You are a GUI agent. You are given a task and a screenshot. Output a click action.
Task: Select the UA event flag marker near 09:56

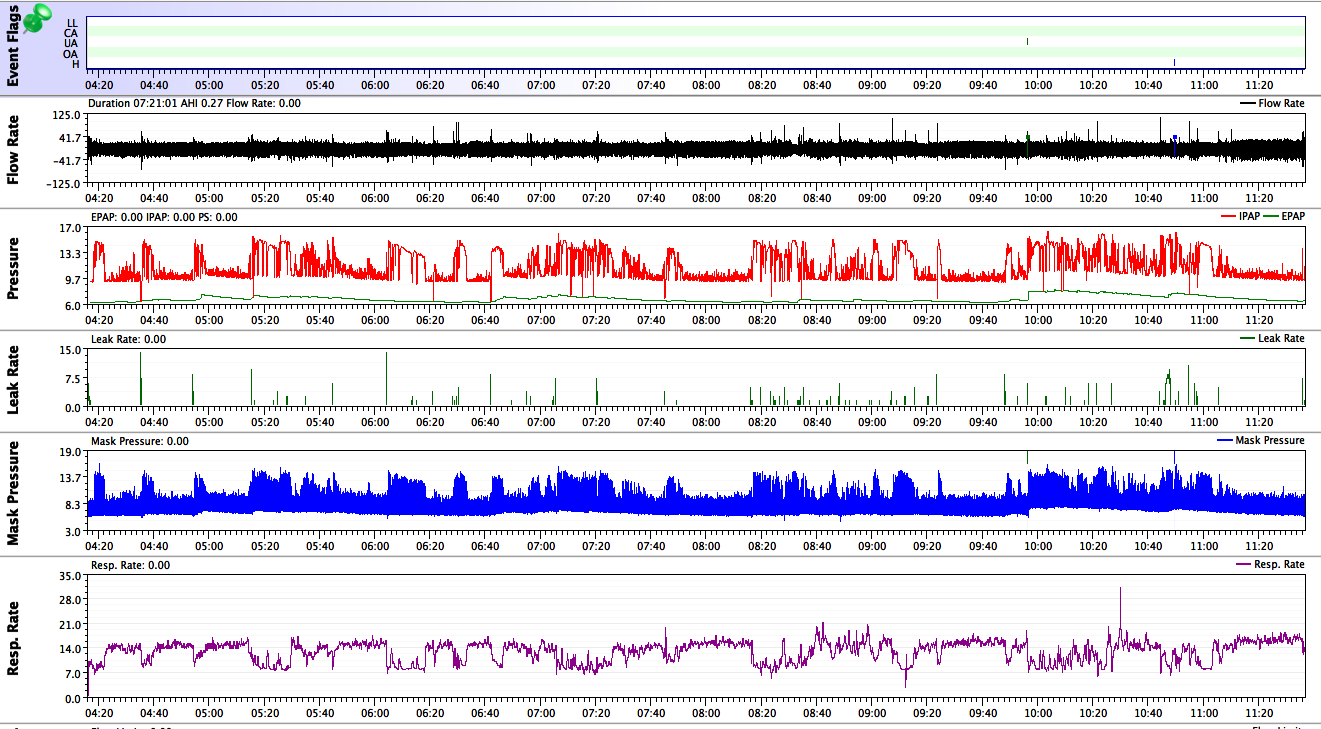point(1027,41)
